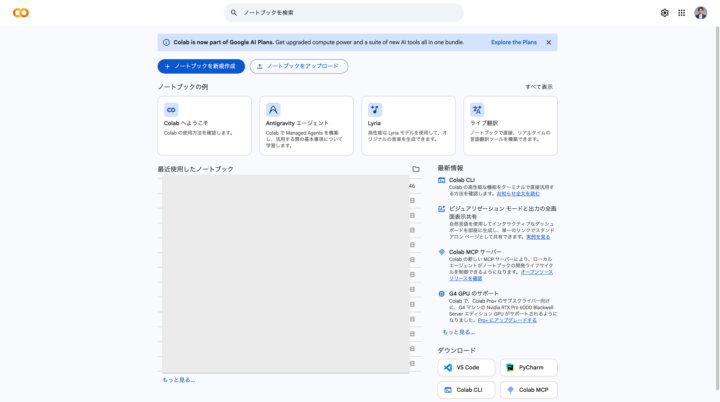Show all example notebooks via すべて表示
This screenshot has width=720, height=402.
539,87
